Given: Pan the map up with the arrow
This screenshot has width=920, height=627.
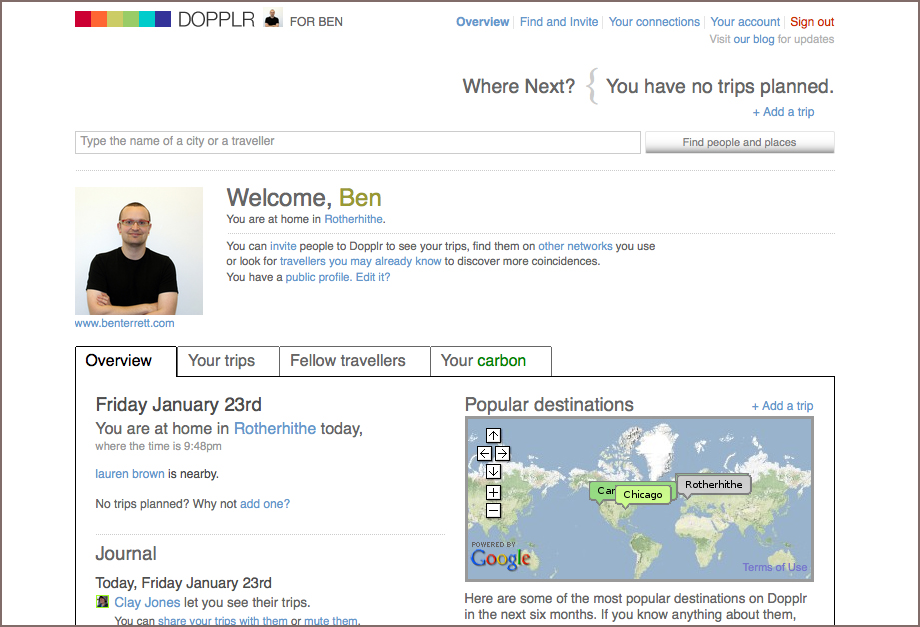Looking at the screenshot, I should coord(493,435).
